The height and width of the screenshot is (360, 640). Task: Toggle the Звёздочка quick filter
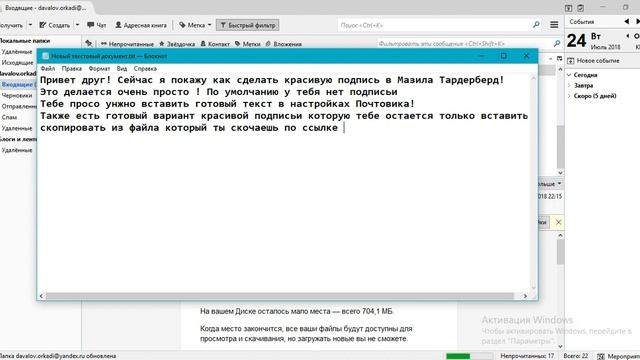click(x=177, y=44)
